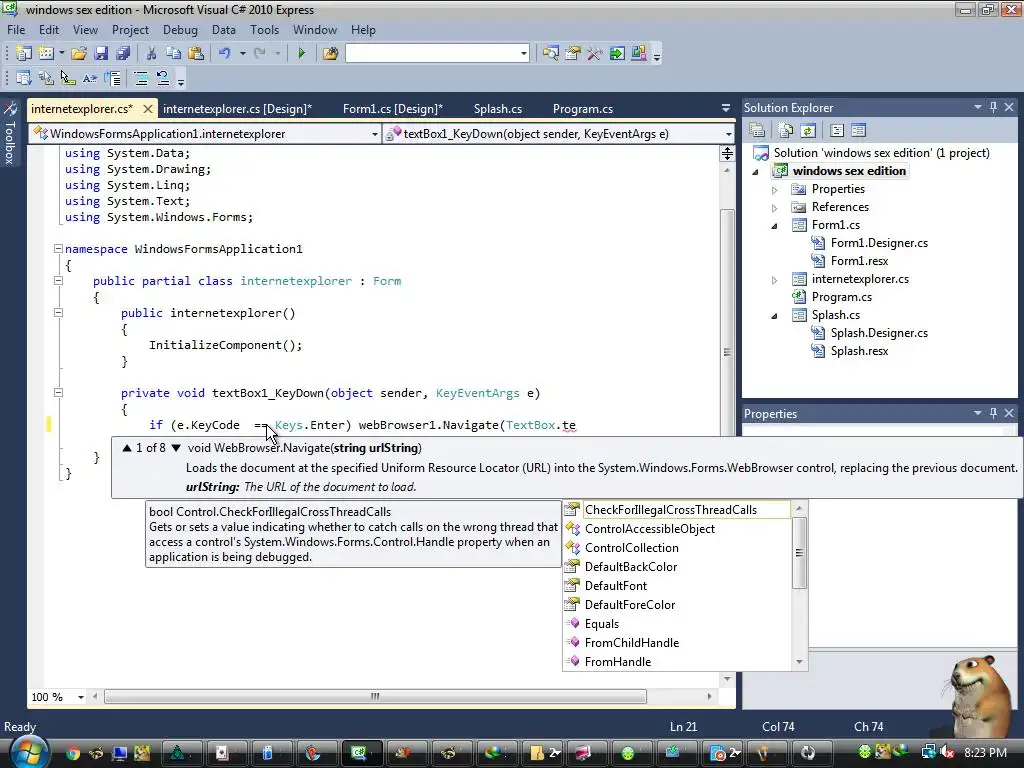Open the File menu
Image resolution: width=1024 pixels, height=768 pixels.
click(x=16, y=30)
